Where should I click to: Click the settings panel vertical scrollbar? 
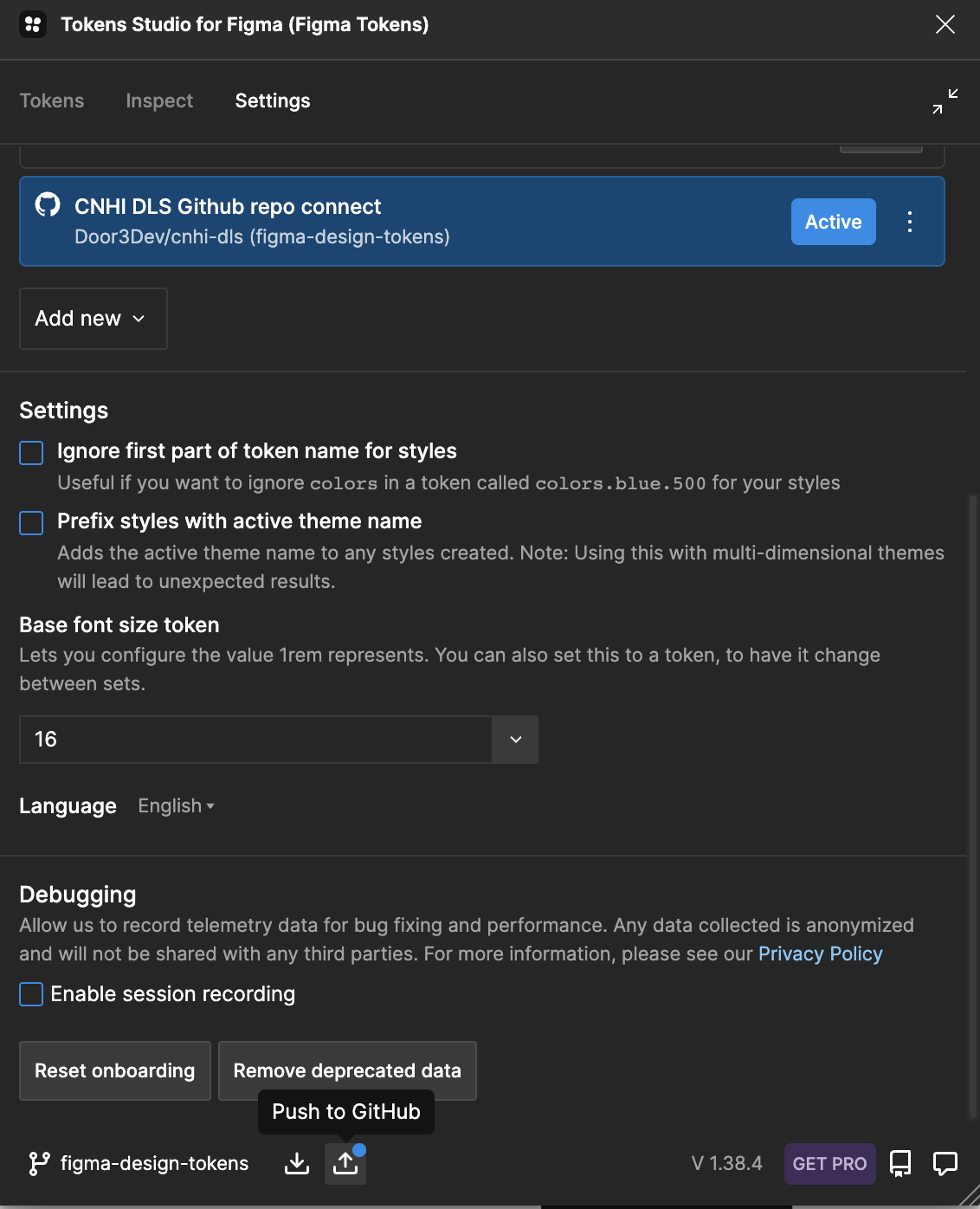972,805
